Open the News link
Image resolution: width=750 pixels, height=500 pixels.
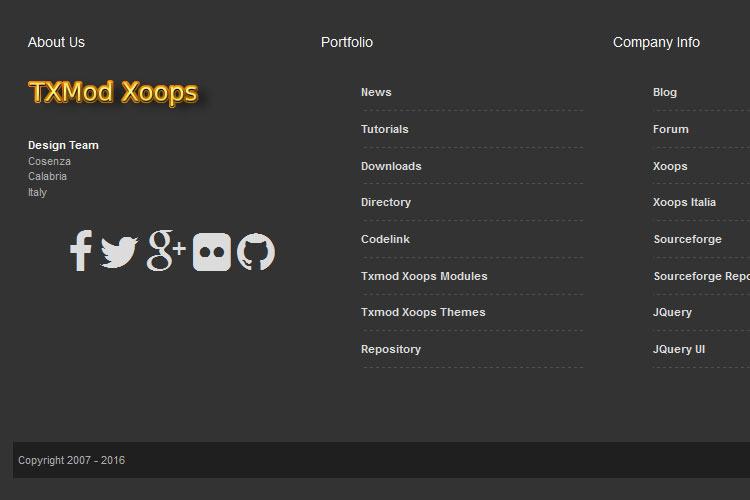376,93
